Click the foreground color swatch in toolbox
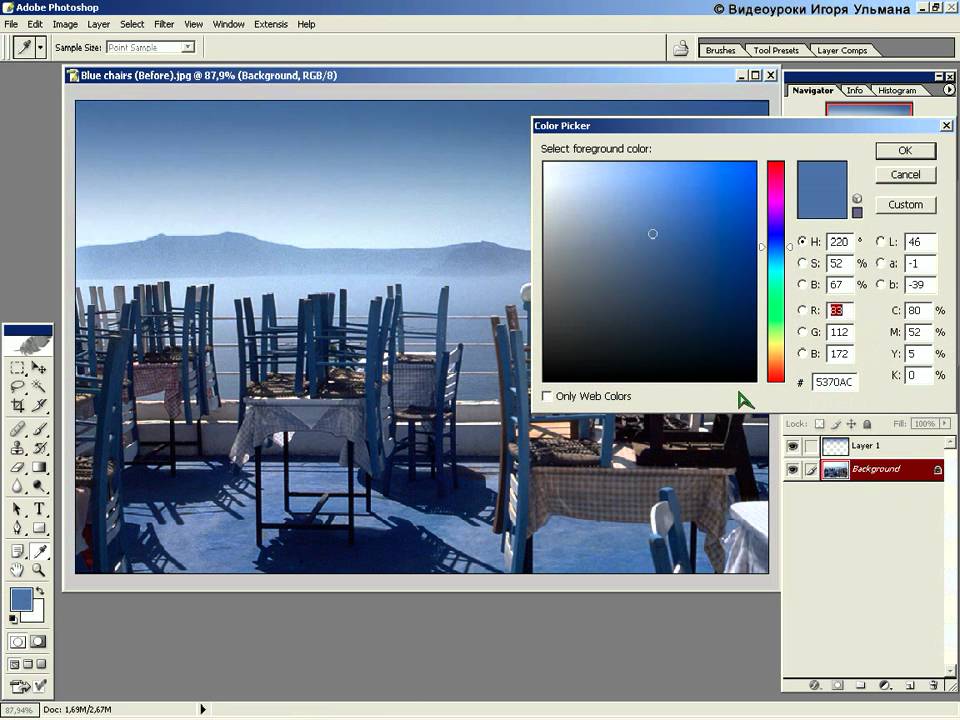This screenshot has width=960, height=720. coord(21,599)
